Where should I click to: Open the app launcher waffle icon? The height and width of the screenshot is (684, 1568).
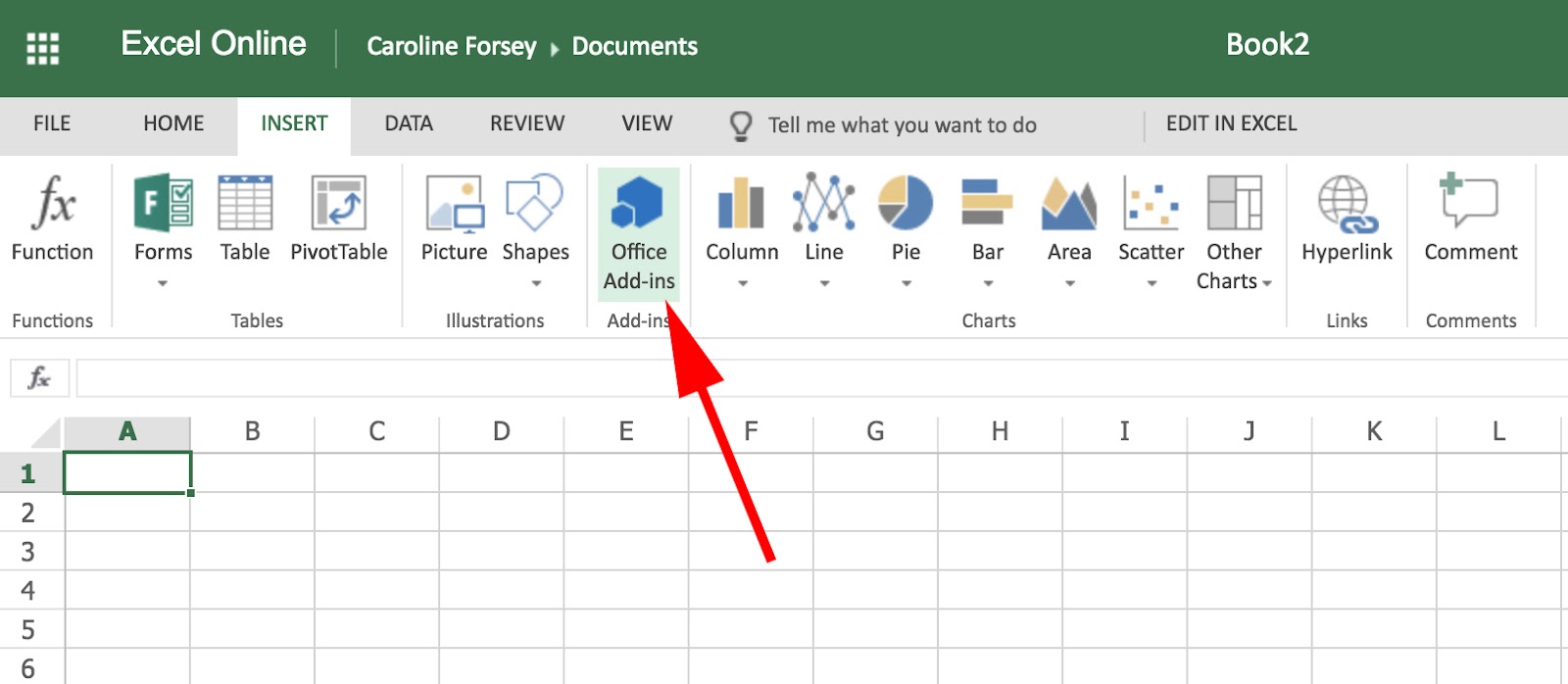click(42, 48)
